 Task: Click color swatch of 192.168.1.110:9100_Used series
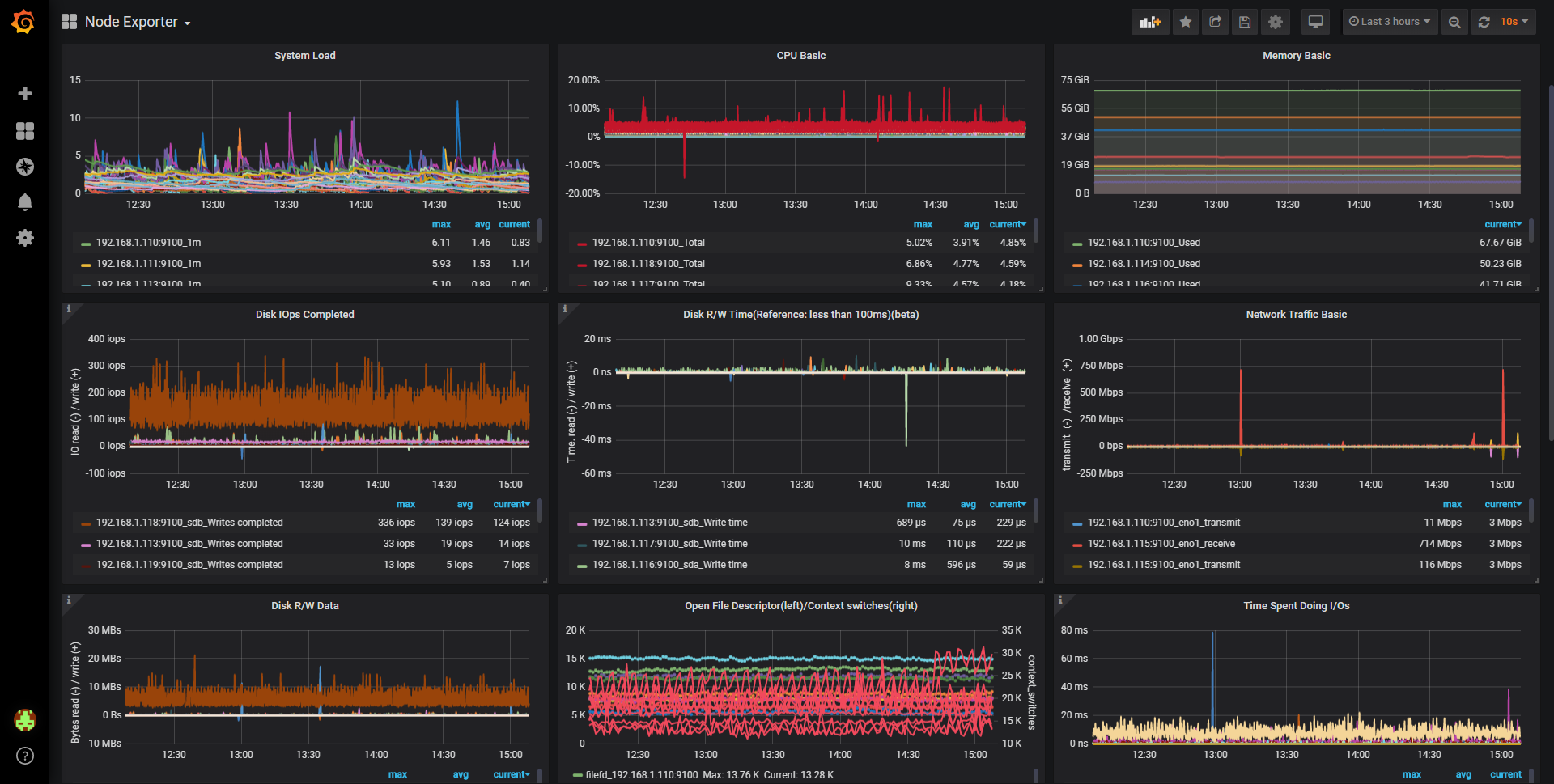(x=1077, y=244)
